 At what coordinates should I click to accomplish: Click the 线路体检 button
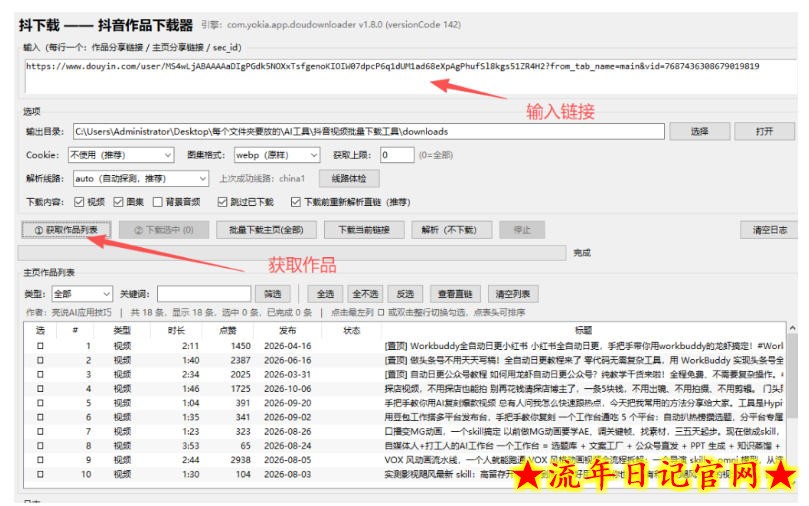click(x=349, y=178)
